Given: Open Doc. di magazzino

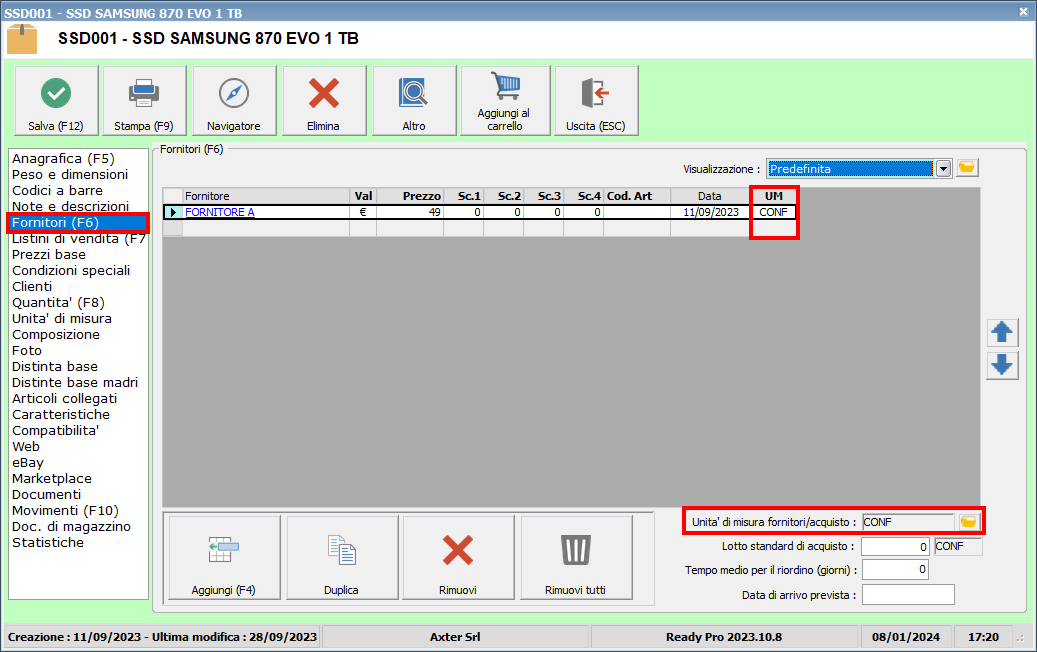Looking at the screenshot, I should (x=71, y=526).
